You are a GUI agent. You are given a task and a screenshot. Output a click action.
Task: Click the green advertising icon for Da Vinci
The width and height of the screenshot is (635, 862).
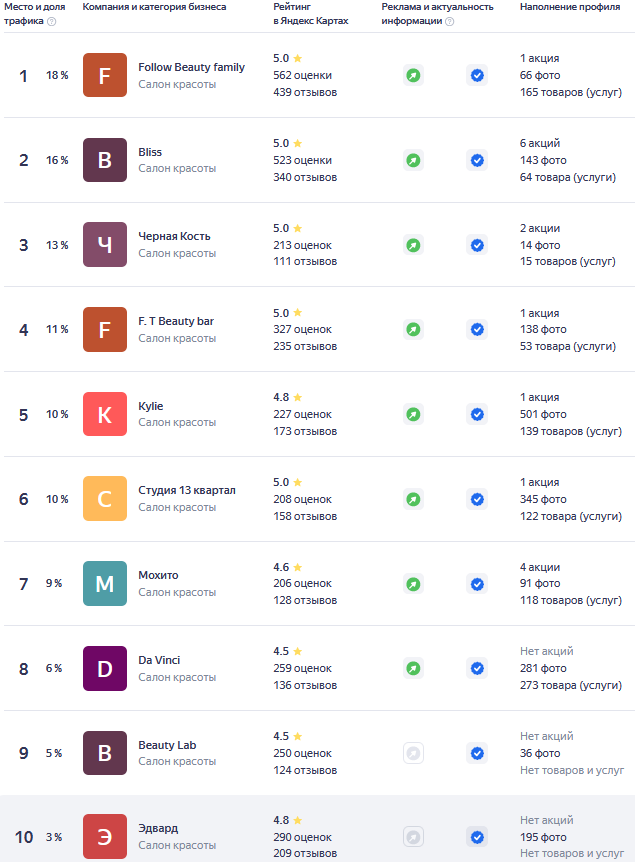413,668
